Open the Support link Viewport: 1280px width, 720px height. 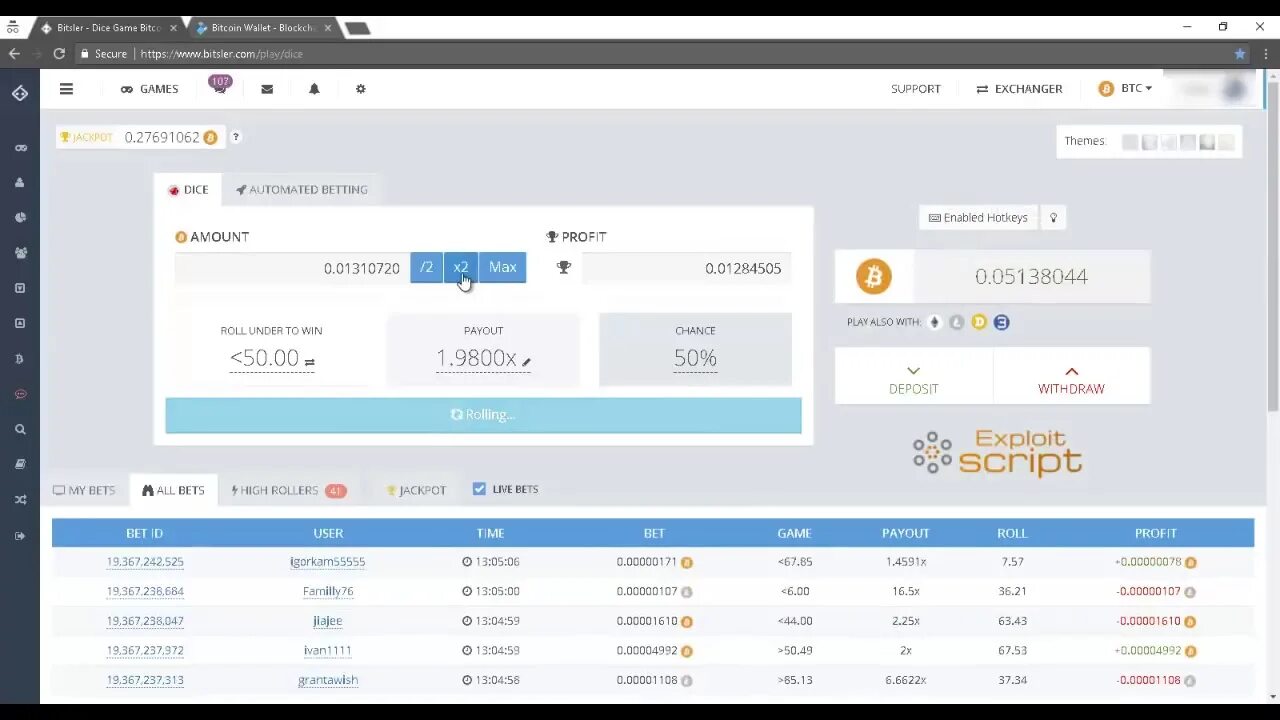pyautogui.click(x=916, y=89)
